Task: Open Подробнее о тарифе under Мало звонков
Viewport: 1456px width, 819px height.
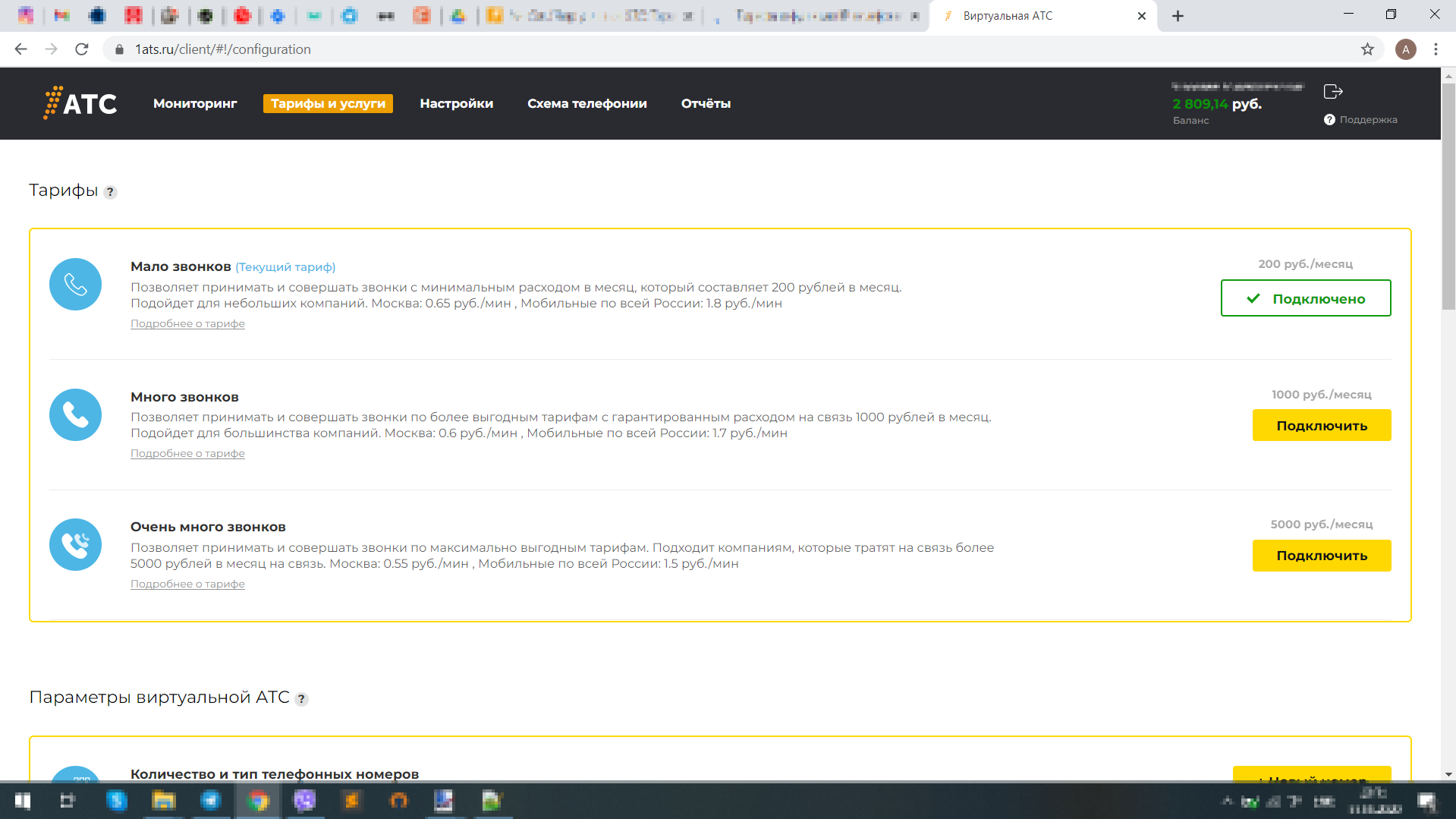Action: 187,324
